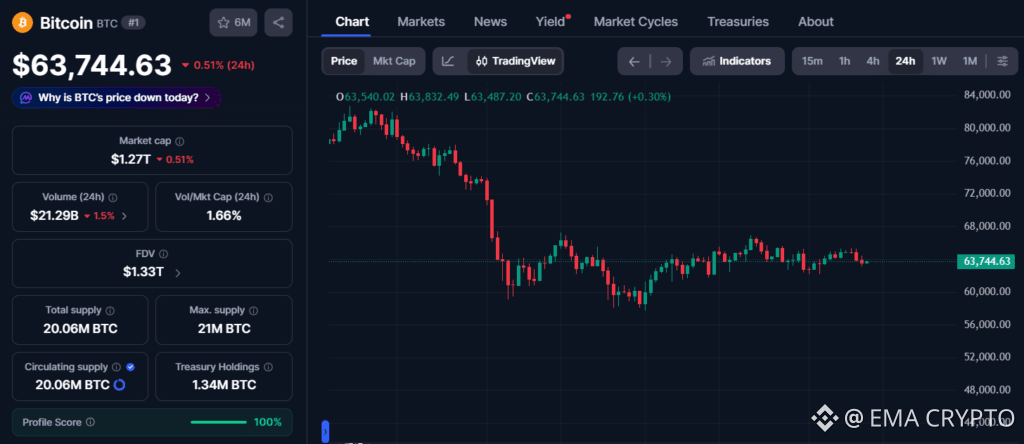This screenshot has width=1024, height=444.
Task: Open the Markets tab
Action: 421,22
